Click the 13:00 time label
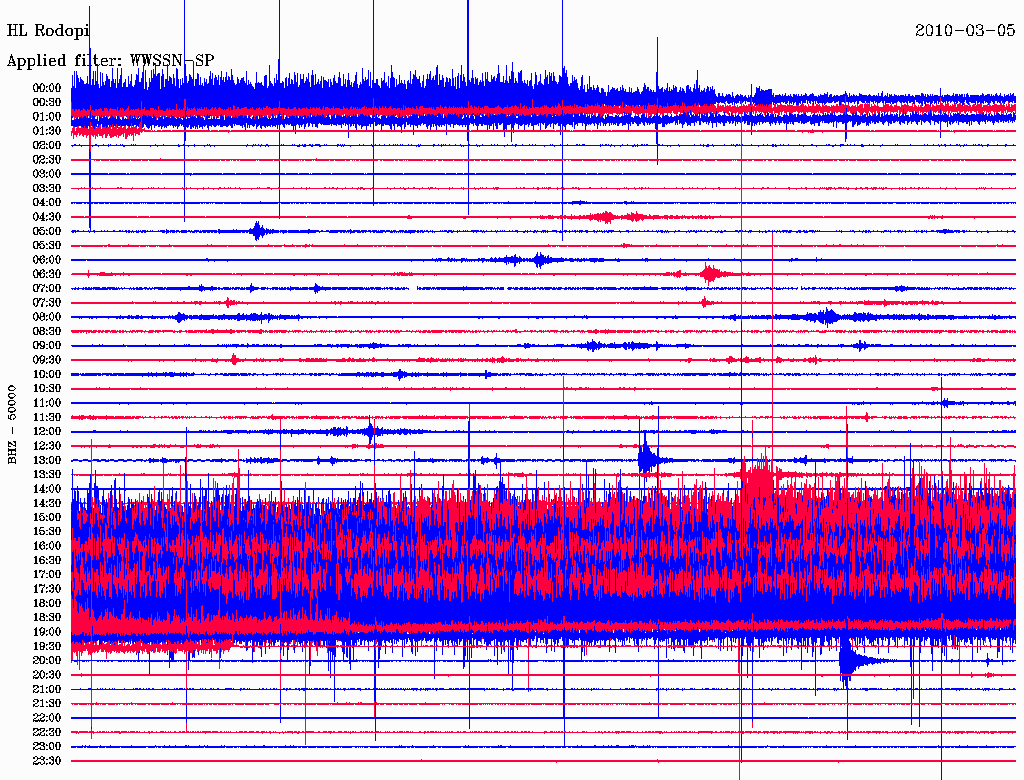This screenshot has width=1024, height=780. coord(47,460)
